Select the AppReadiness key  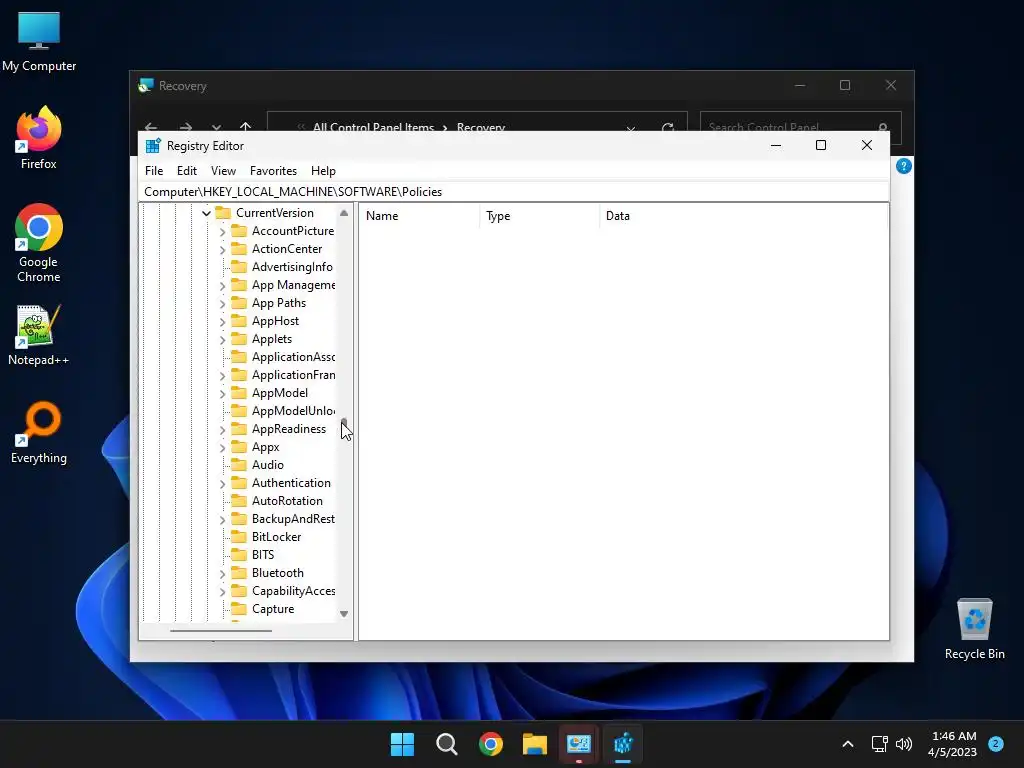pos(289,428)
